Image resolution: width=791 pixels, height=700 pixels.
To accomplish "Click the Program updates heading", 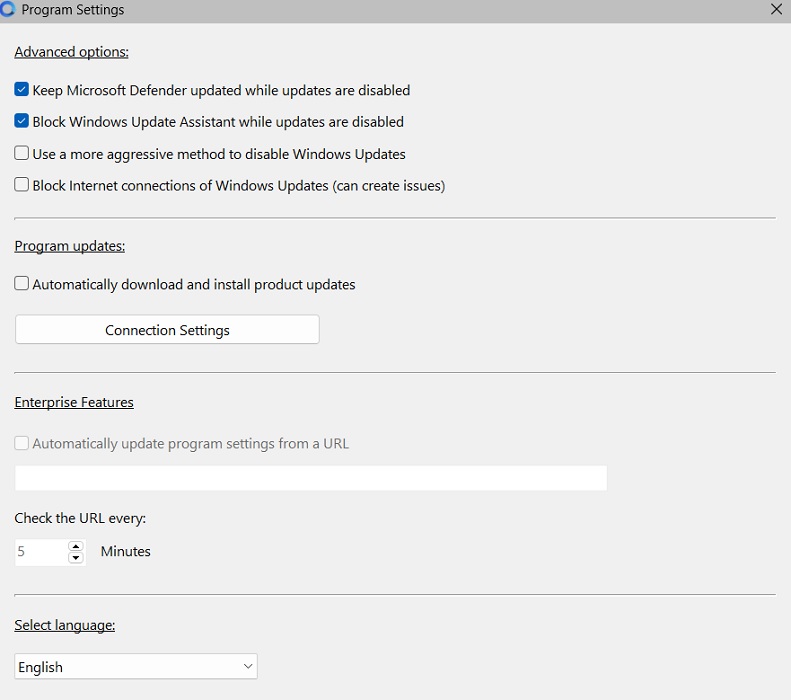I will click(x=70, y=246).
